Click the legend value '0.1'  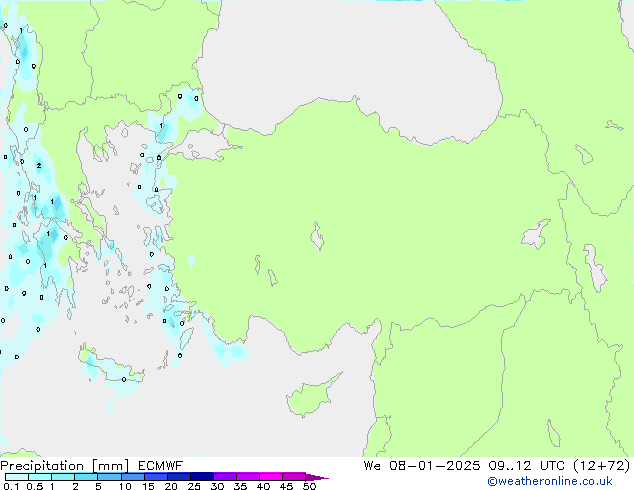[11, 486]
